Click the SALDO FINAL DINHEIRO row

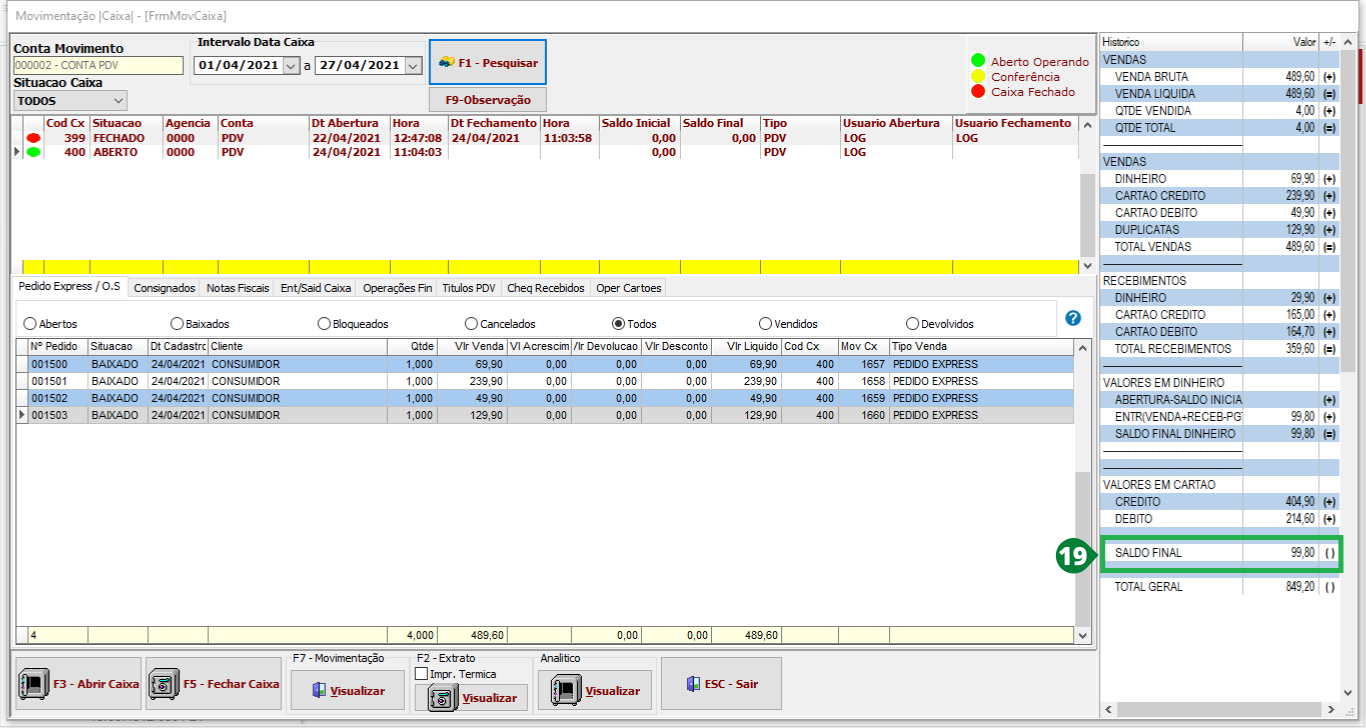1219,434
